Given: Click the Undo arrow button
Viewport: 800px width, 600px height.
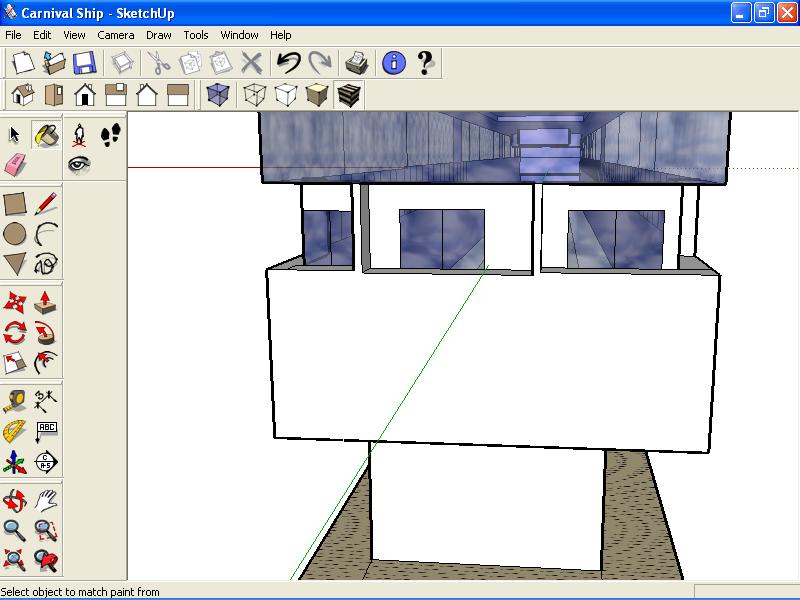Looking at the screenshot, I should 289,63.
